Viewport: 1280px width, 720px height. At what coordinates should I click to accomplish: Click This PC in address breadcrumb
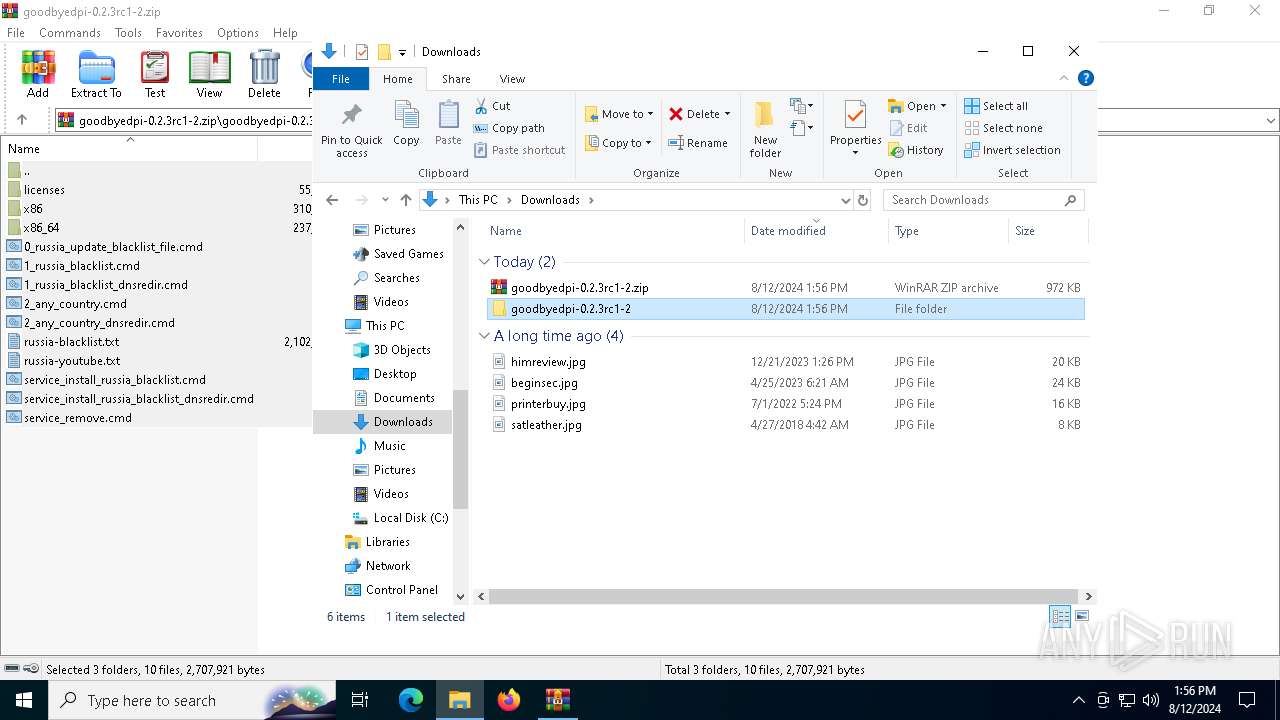tap(478, 200)
